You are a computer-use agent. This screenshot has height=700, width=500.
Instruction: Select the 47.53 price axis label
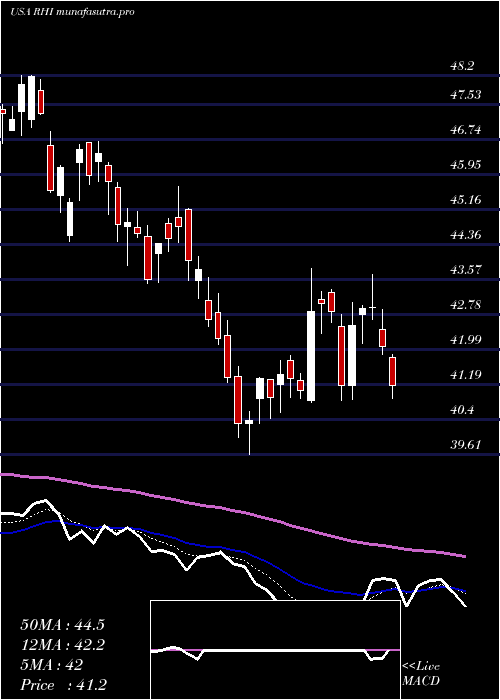pos(466,95)
